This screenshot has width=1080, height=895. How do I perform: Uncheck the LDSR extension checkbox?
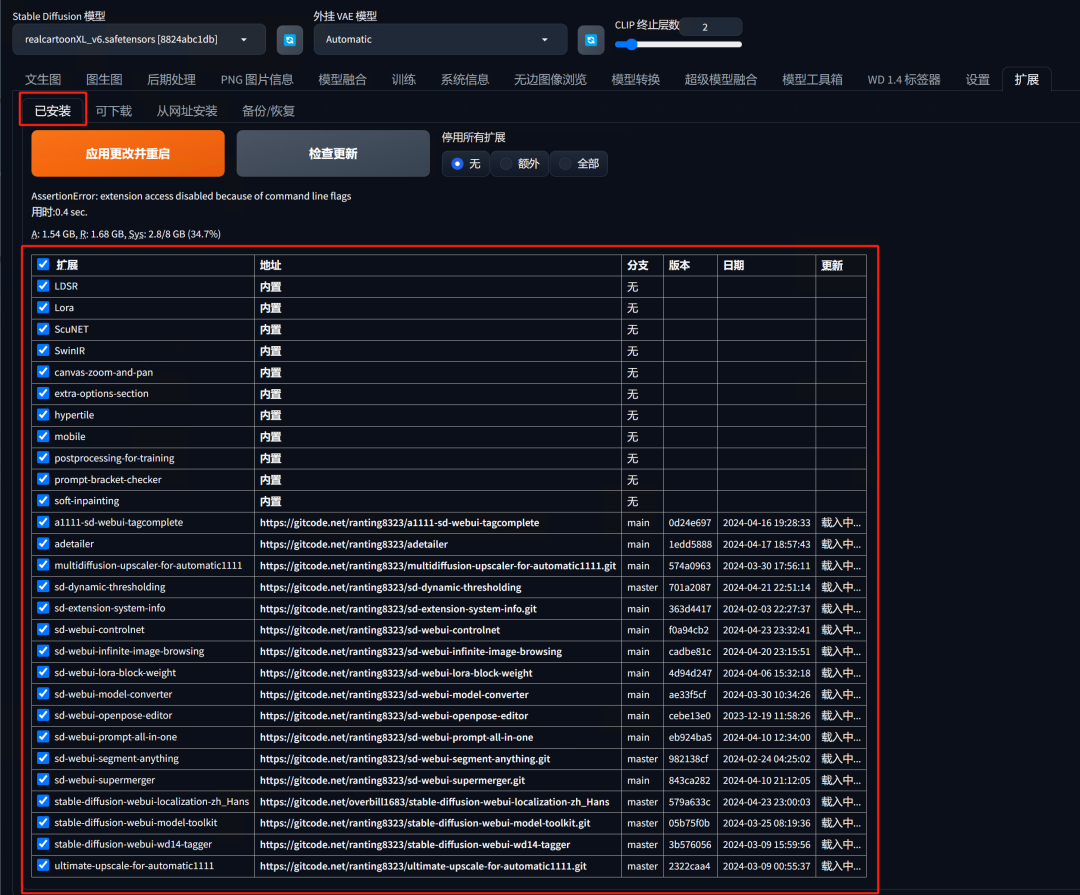coord(43,285)
